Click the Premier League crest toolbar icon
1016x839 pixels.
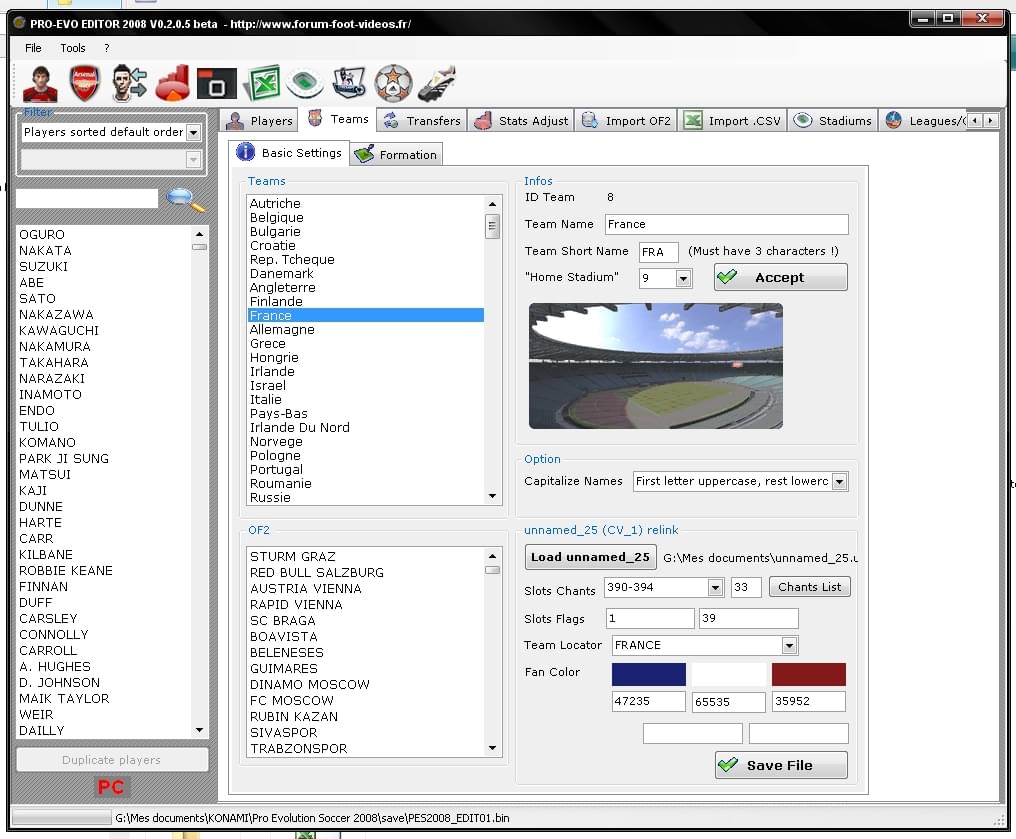[x=349, y=84]
